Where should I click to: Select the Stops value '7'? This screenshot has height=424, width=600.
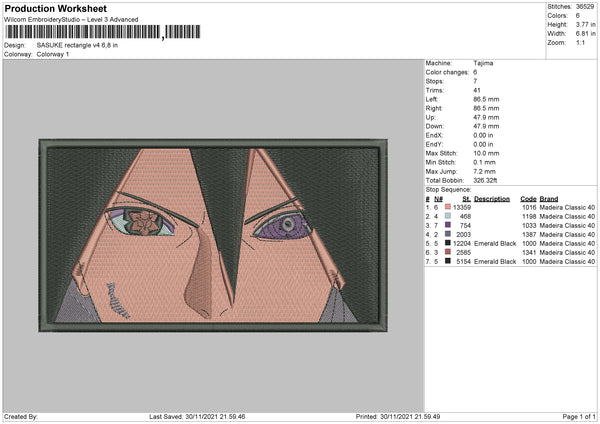pyautogui.click(x=475, y=81)
